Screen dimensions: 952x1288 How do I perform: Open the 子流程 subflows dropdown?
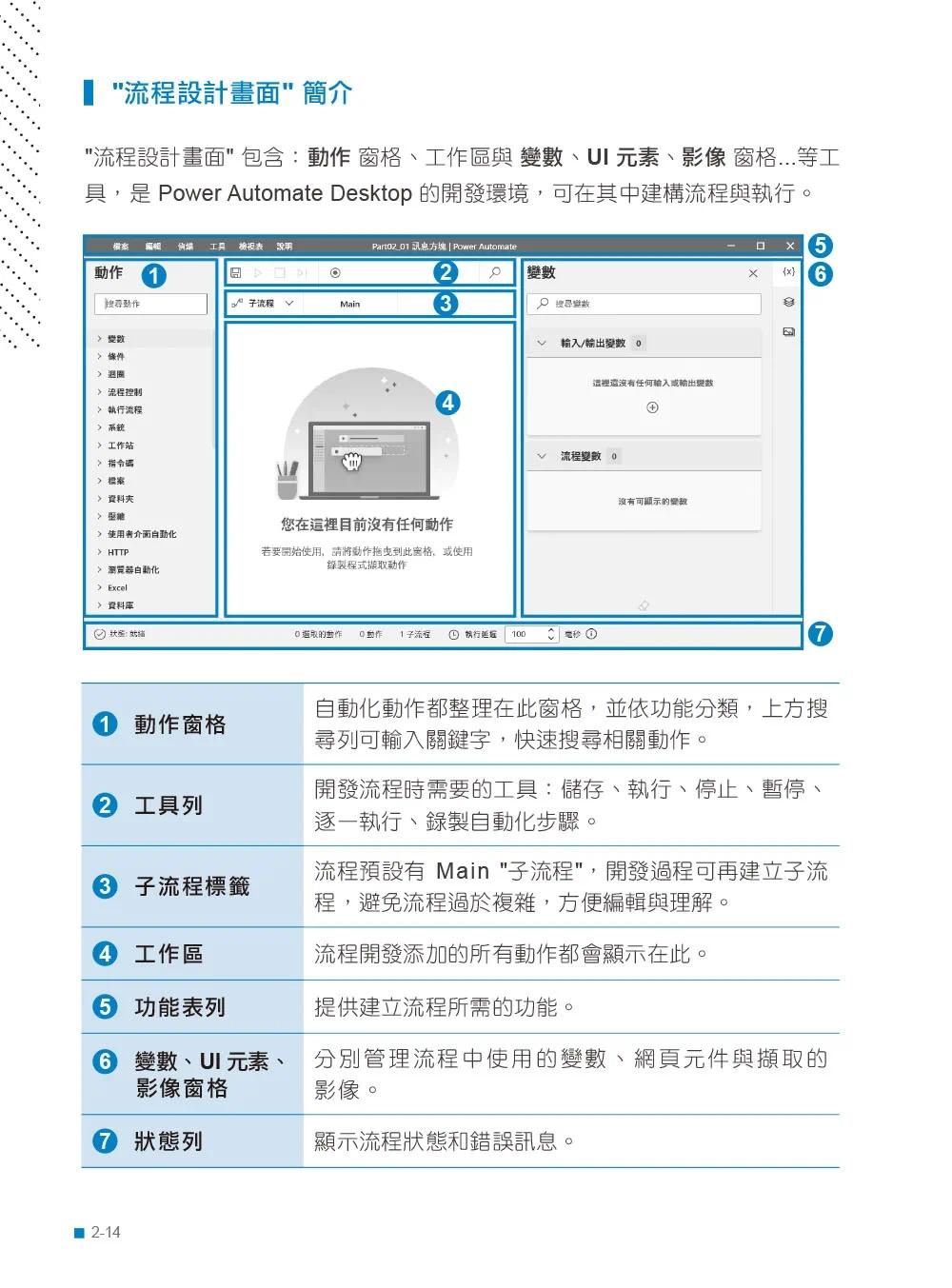coord(263,304)
